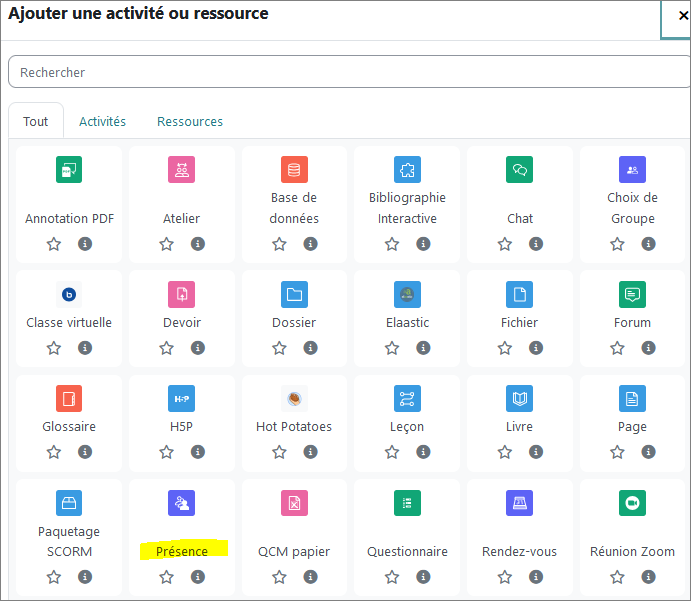Select the Glossaire icon
This screenshot has width=691, height=601.
69,398
